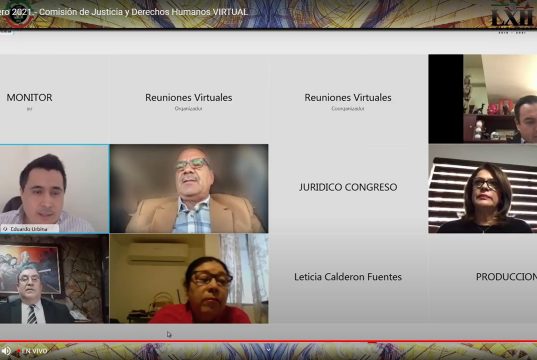The image size is (537, 360).
Task: Click the channel avatar emblem at top-left
Action: click(17, 13)
